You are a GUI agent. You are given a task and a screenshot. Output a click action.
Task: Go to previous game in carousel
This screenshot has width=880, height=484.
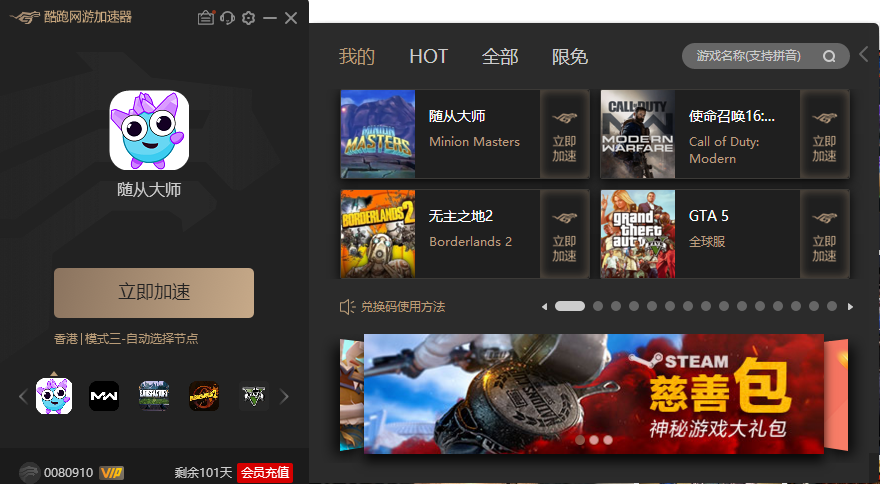[x=23, y=396]
